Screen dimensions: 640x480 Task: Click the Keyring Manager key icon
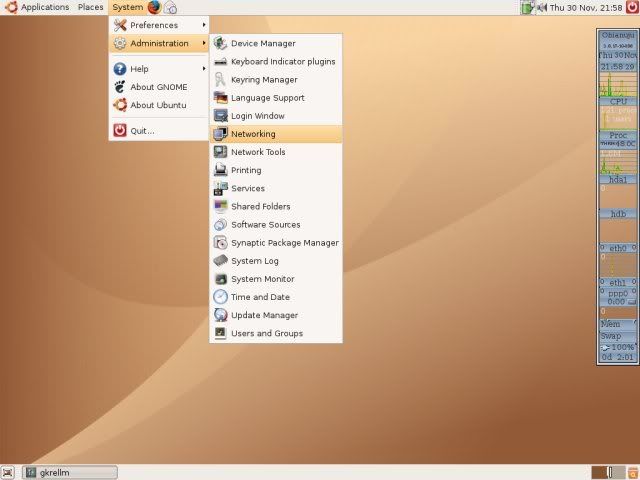pyautogui.click(x=220, y=80)
